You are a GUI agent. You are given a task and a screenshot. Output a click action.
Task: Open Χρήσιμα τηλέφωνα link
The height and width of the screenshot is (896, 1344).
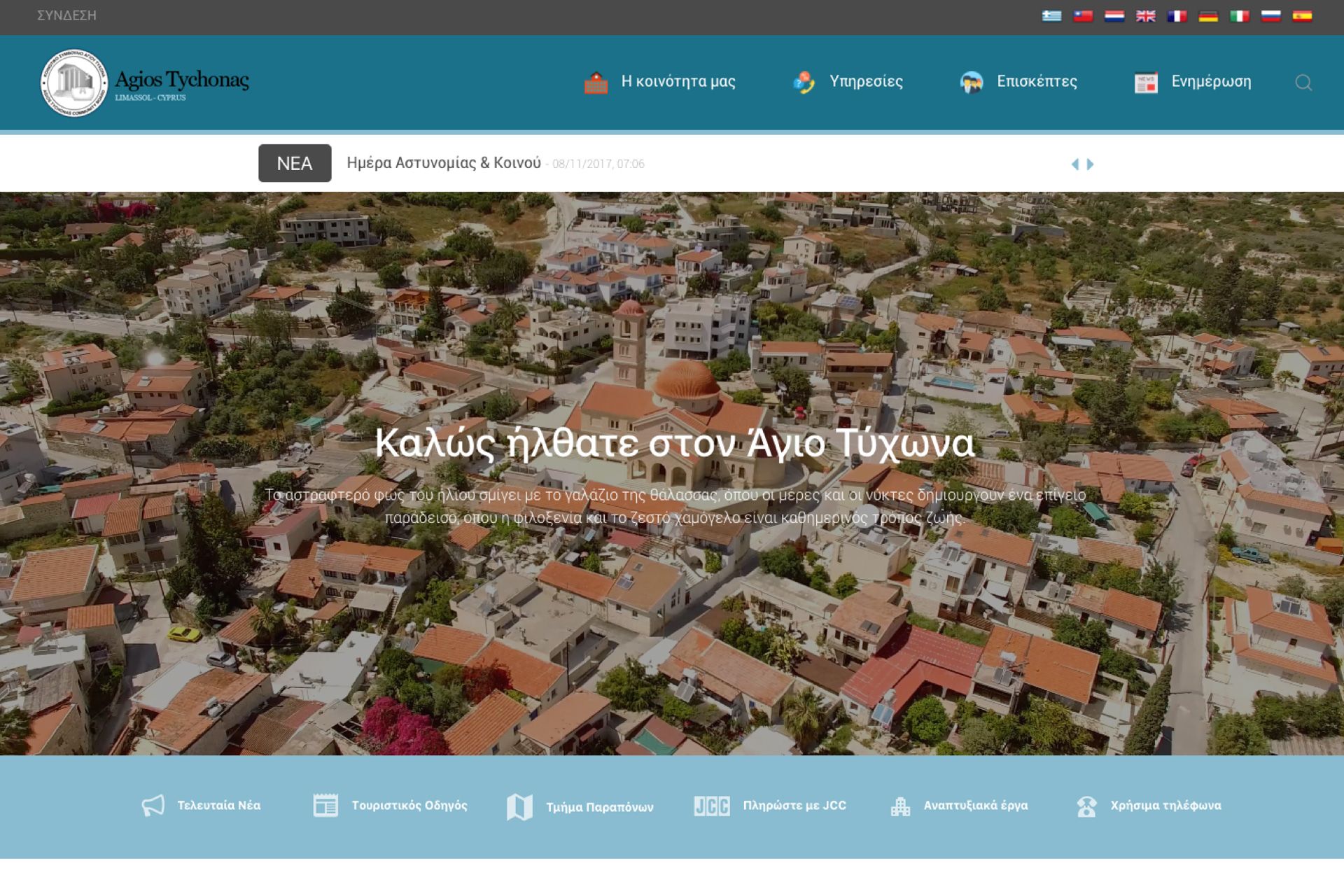click(1165, 806)
